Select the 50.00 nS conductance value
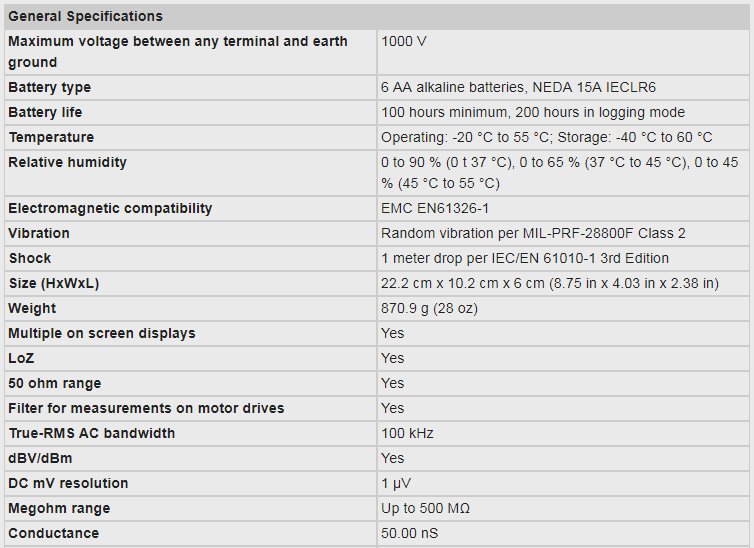This screenshot has width=754, height=548. [409, 533]
